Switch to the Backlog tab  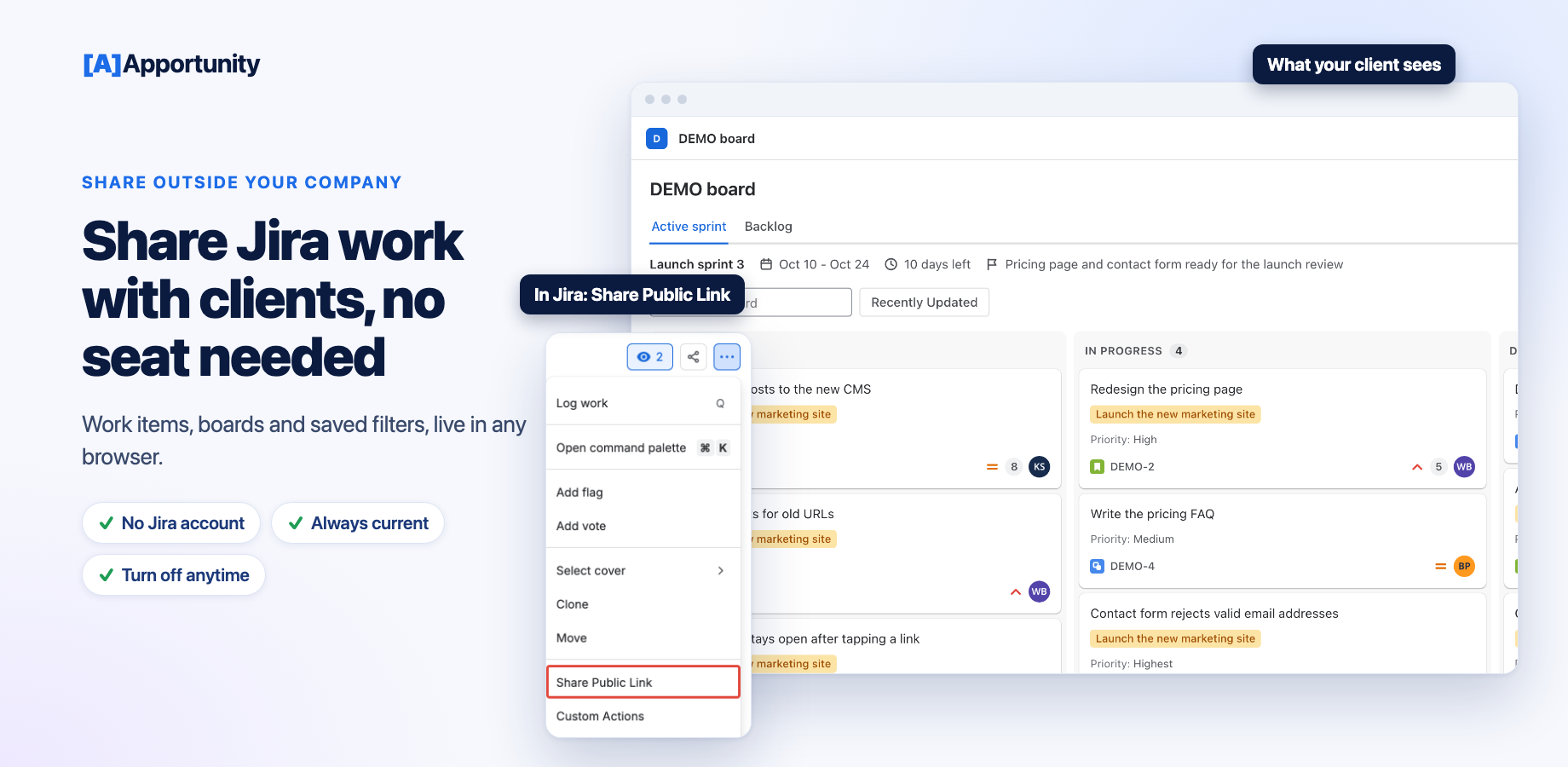768,227
